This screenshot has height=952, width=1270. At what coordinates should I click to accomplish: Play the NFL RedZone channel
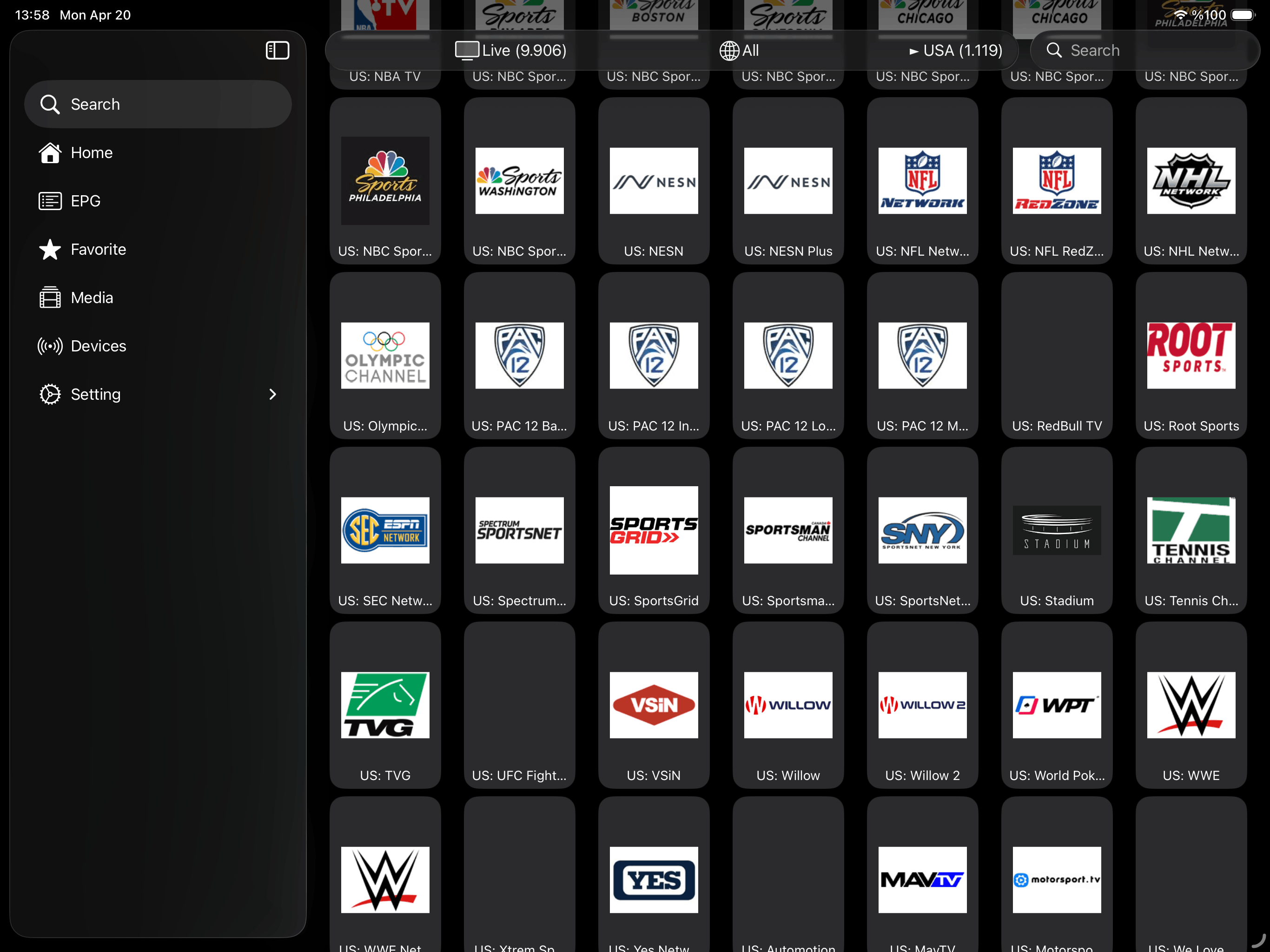coord(1057,181)
